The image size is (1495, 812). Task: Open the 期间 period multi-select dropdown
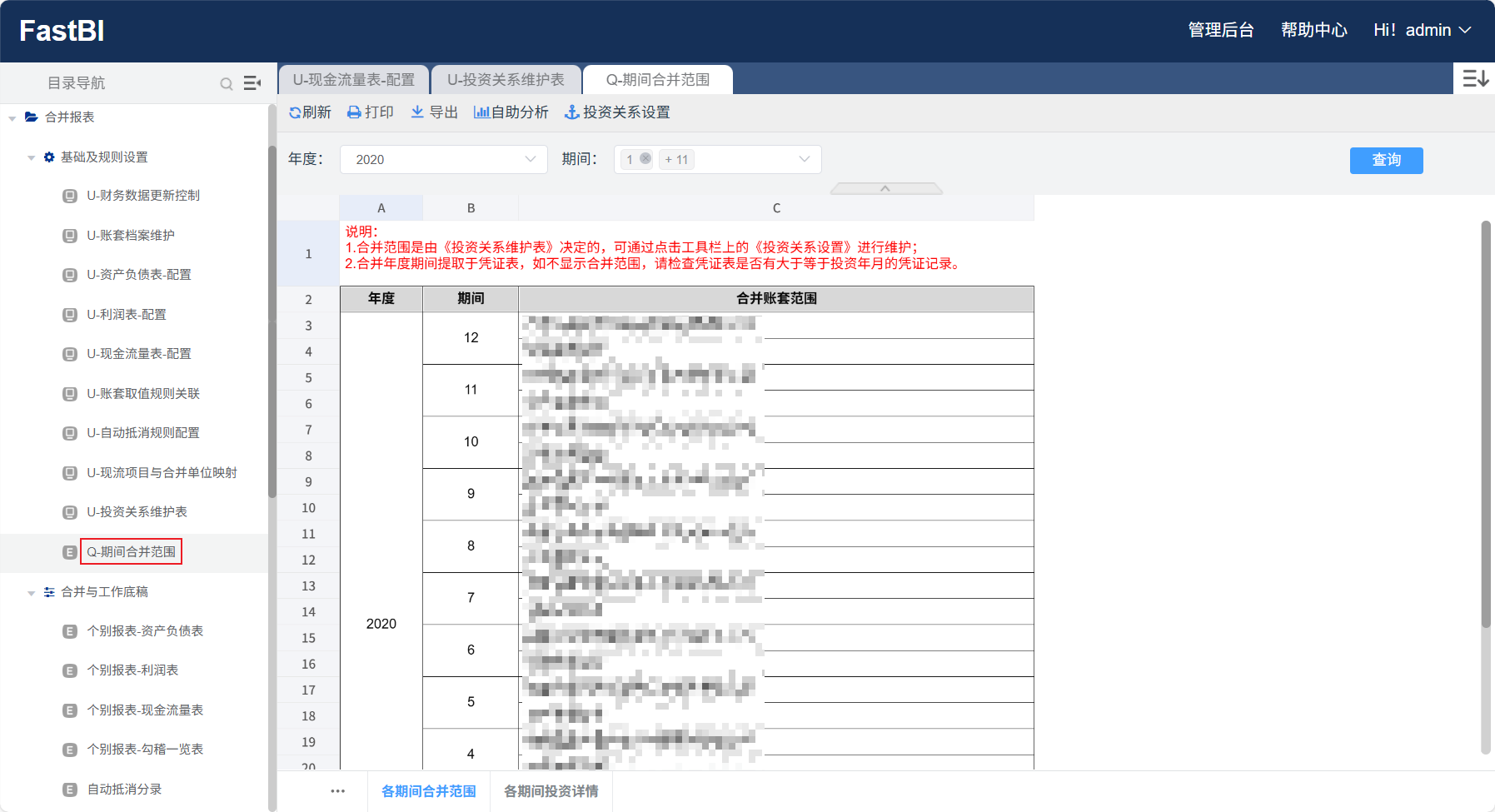[x=803, y=159]
